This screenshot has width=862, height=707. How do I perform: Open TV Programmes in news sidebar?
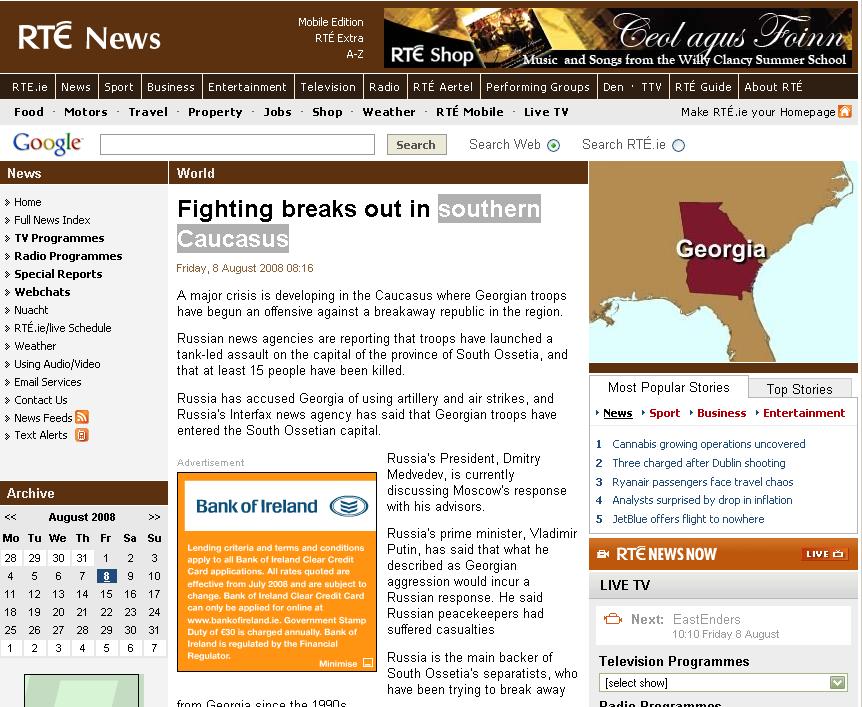59,238
